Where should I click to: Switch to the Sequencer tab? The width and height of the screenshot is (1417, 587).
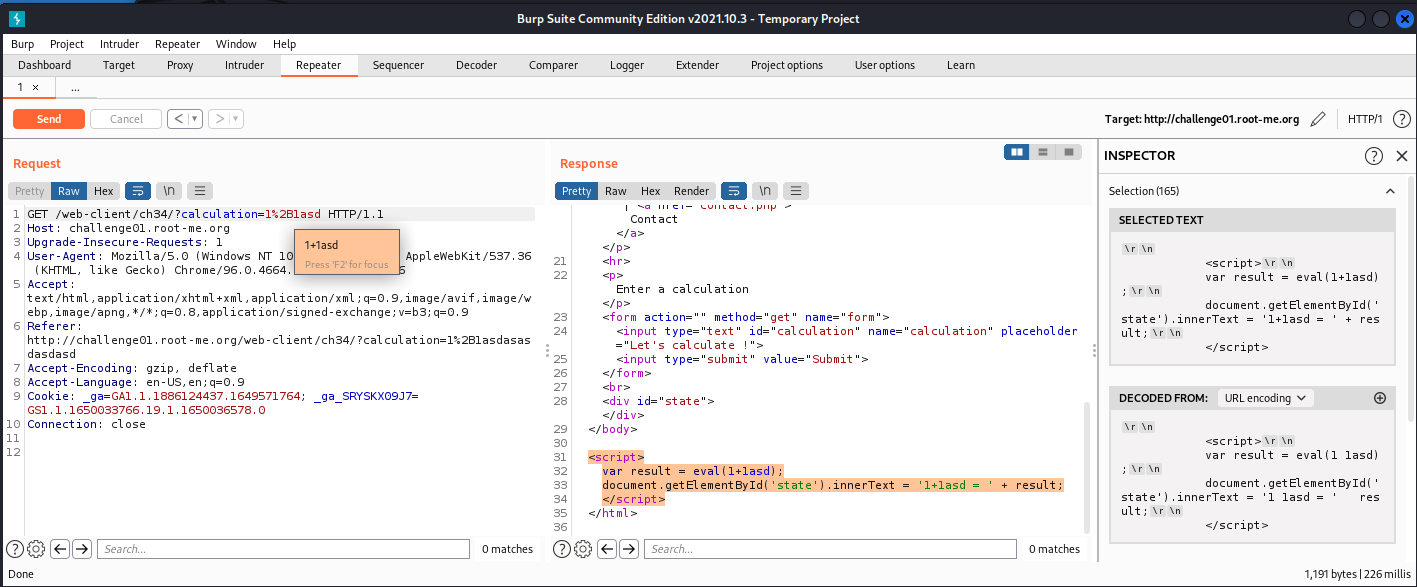click(398, 65)
